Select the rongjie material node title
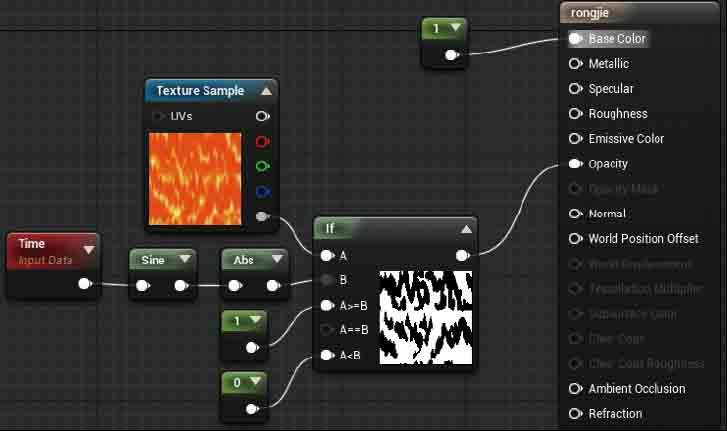 591,14
